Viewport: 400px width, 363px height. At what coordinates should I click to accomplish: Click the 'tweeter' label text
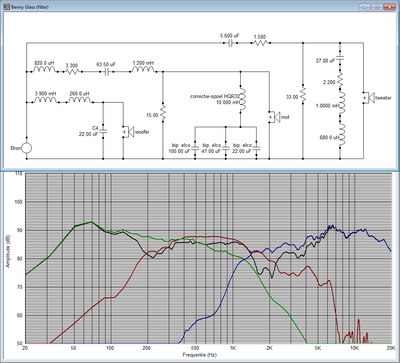(x=383, y=98)
